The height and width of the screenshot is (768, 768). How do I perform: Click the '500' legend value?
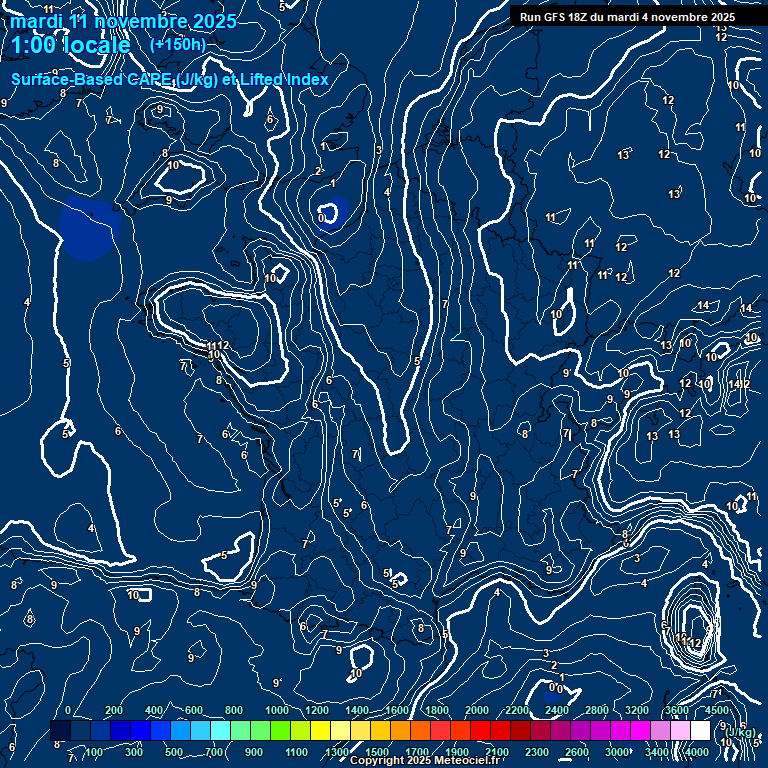click(174, 752)
